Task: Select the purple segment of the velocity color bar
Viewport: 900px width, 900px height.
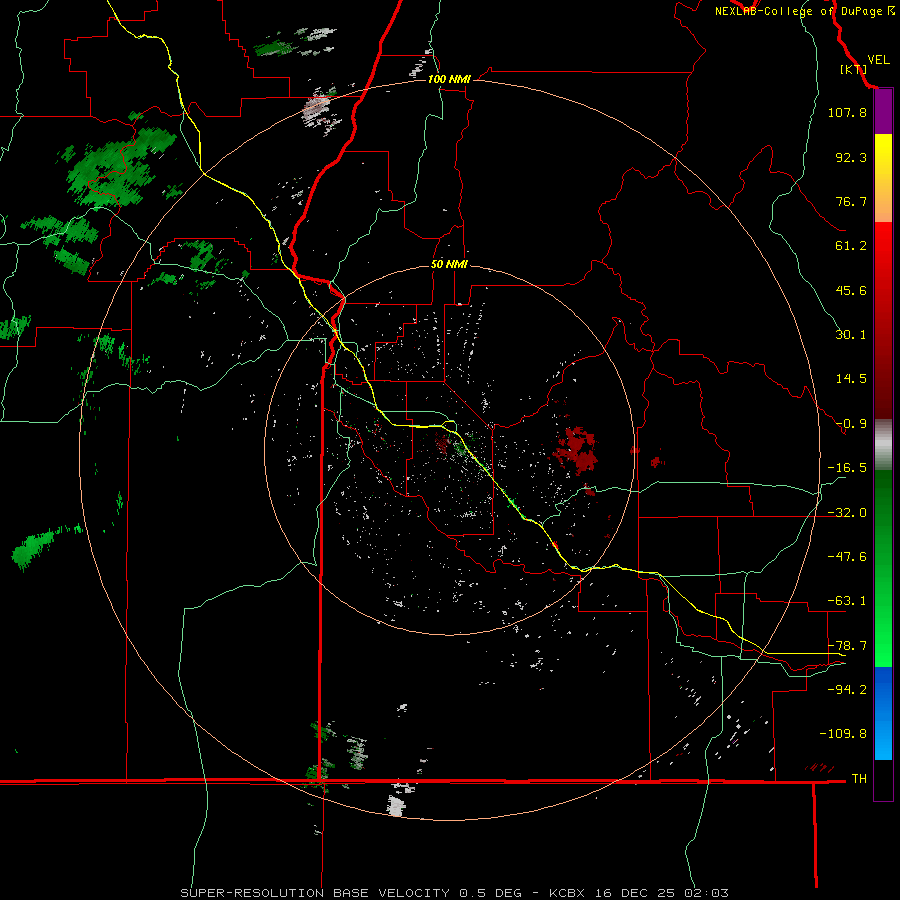Action: coord(883,112)
